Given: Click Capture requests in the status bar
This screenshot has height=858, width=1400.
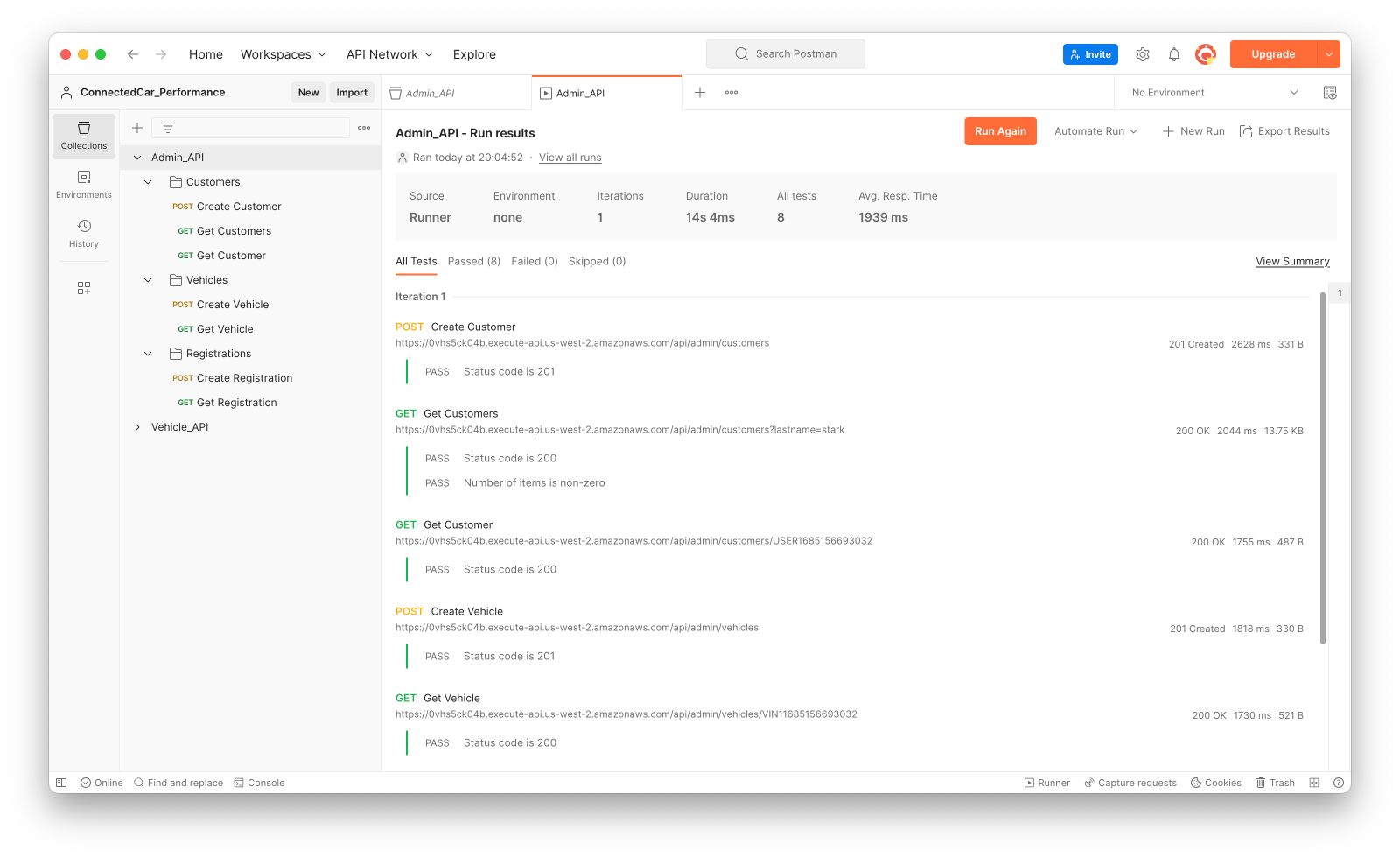Looking at the screenshot, I should click(1130, 783).
